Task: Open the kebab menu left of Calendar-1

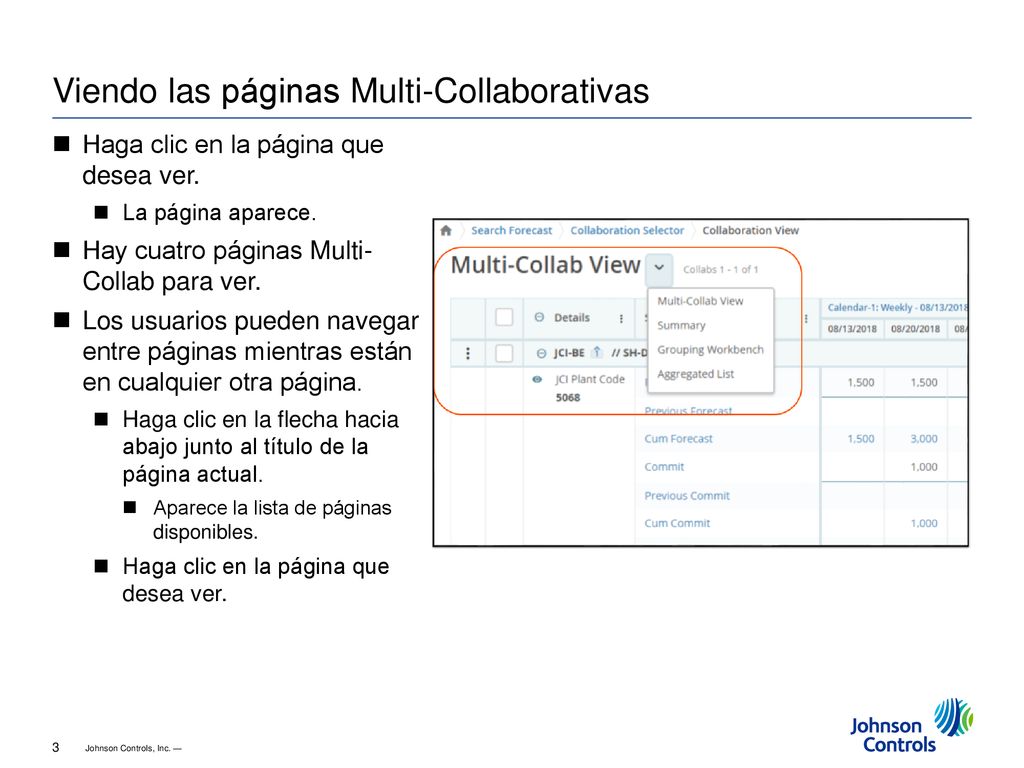Action: coord(806,318)
